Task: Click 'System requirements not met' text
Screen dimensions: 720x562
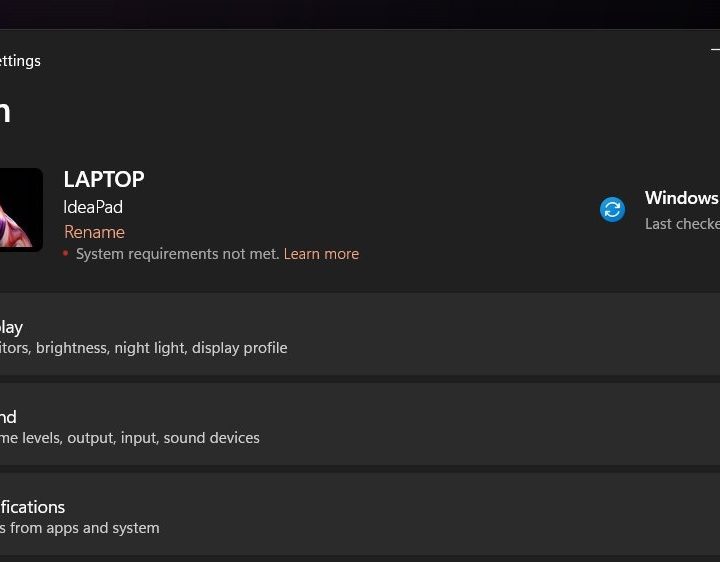Action: point(177,254)
